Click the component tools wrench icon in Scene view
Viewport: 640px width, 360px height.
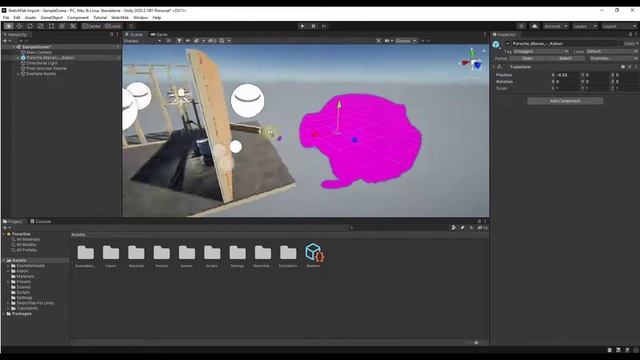[x=378, y=41]
